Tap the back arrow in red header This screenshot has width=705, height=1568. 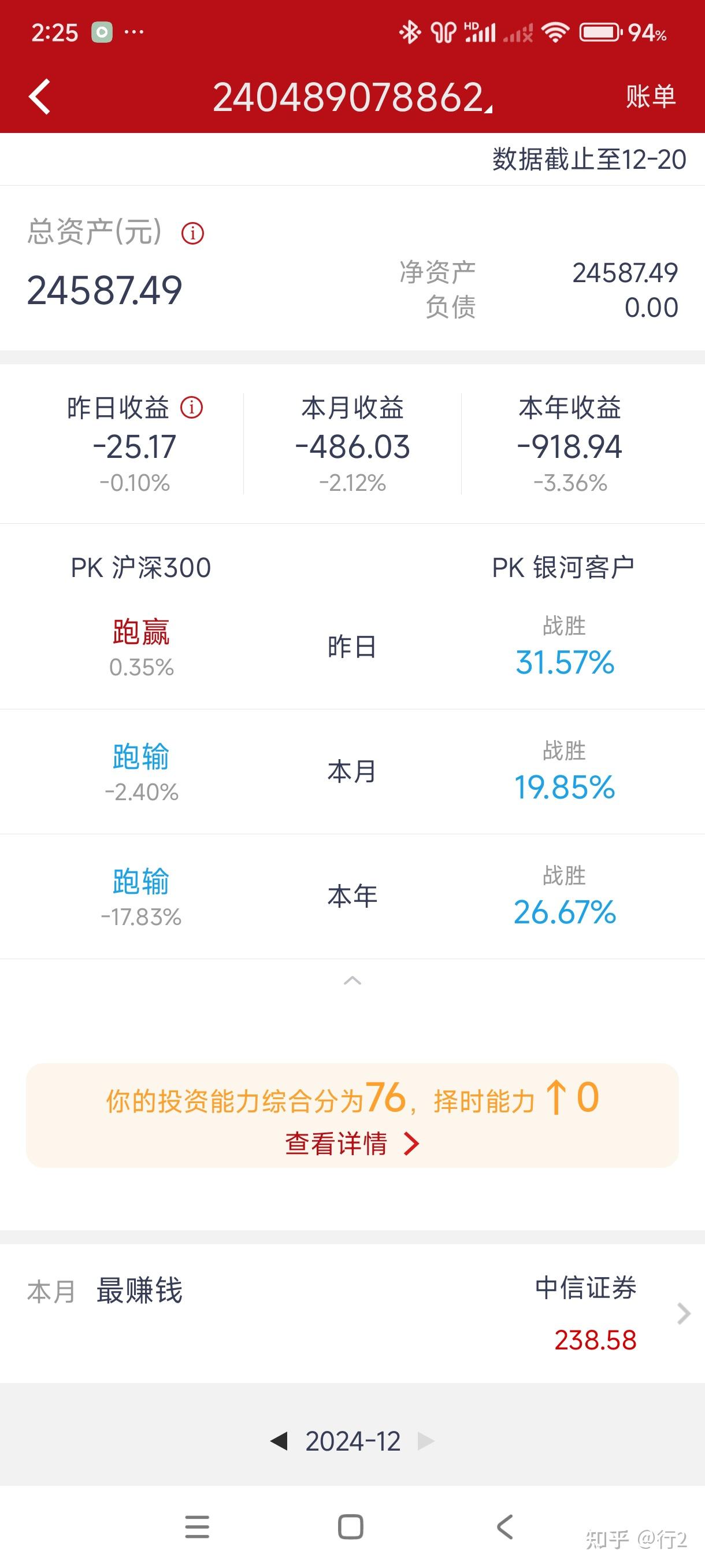tap(40, 97)
